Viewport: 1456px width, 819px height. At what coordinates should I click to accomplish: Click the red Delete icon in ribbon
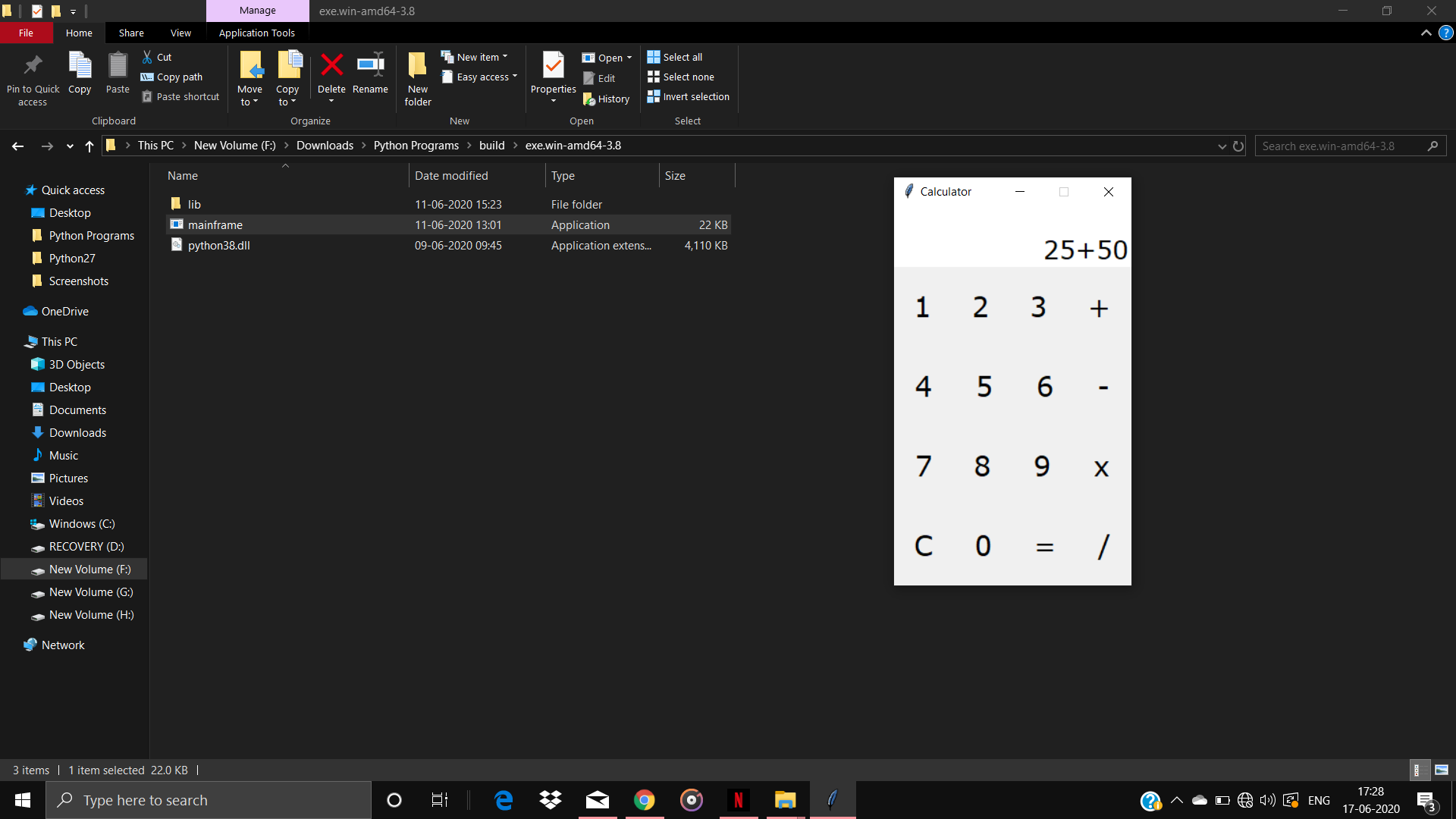(x=331, y=66)
